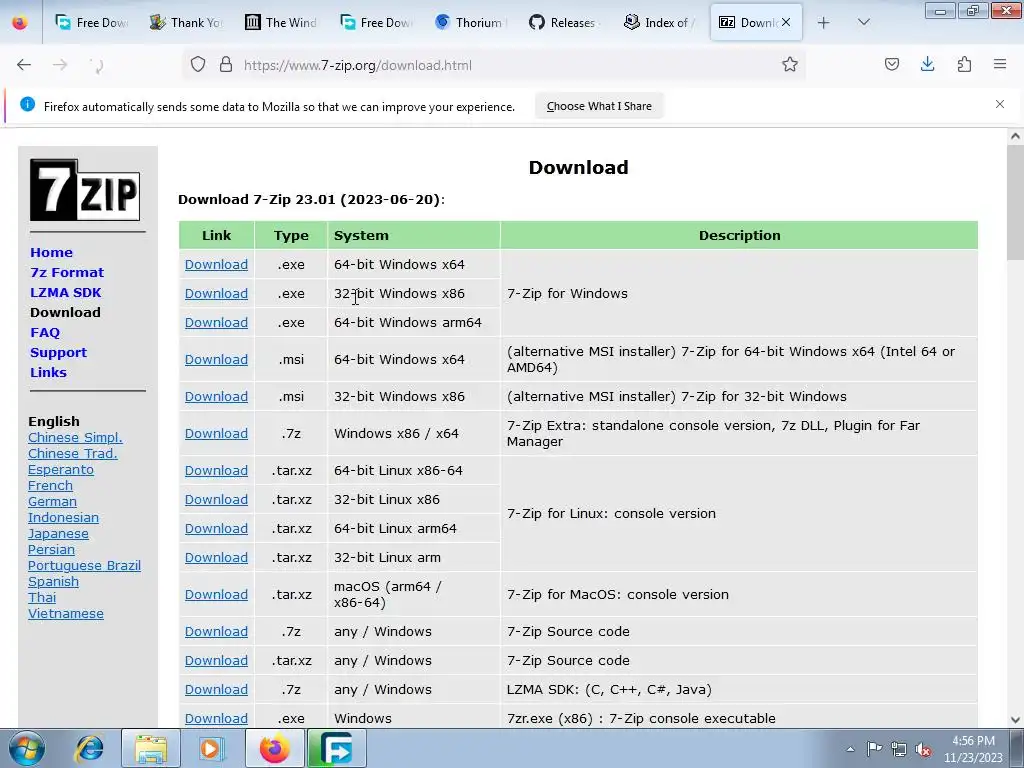Download macOS .tar.xz console version
The image size is (1024, 768).
[x=216, y=594]
